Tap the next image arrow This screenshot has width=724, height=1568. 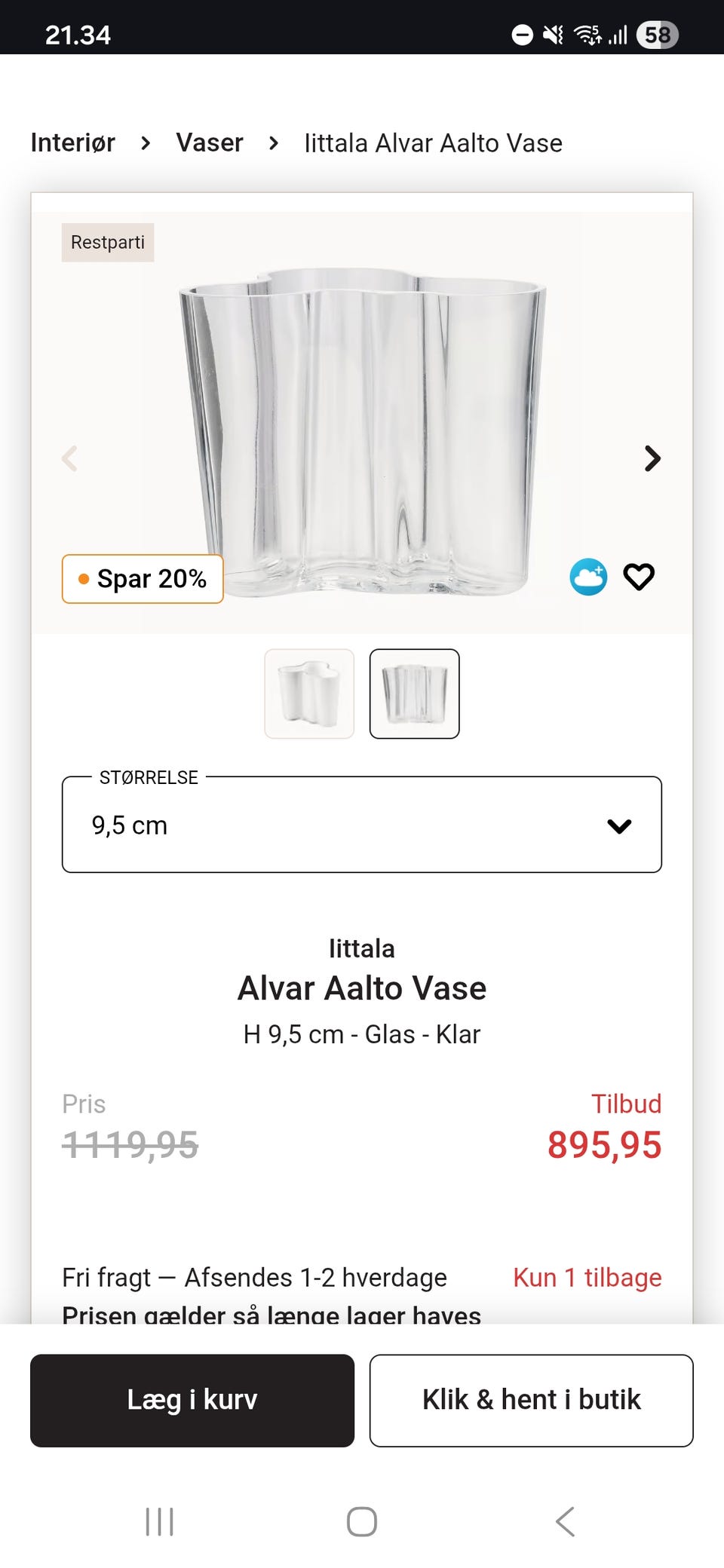coord(652,458)
